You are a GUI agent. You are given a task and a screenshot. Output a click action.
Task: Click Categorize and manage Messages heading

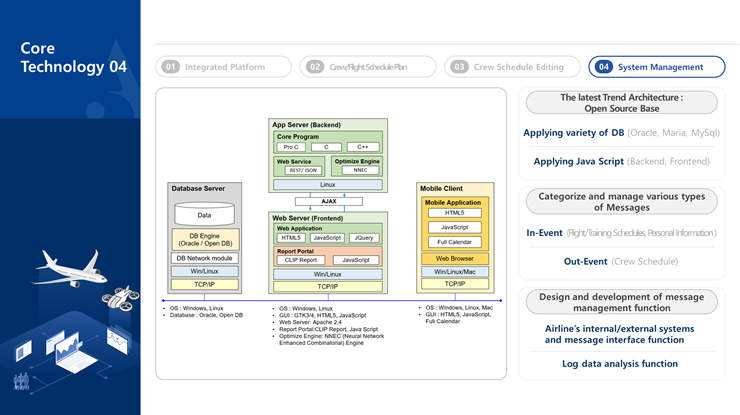(x=621, y=201)
